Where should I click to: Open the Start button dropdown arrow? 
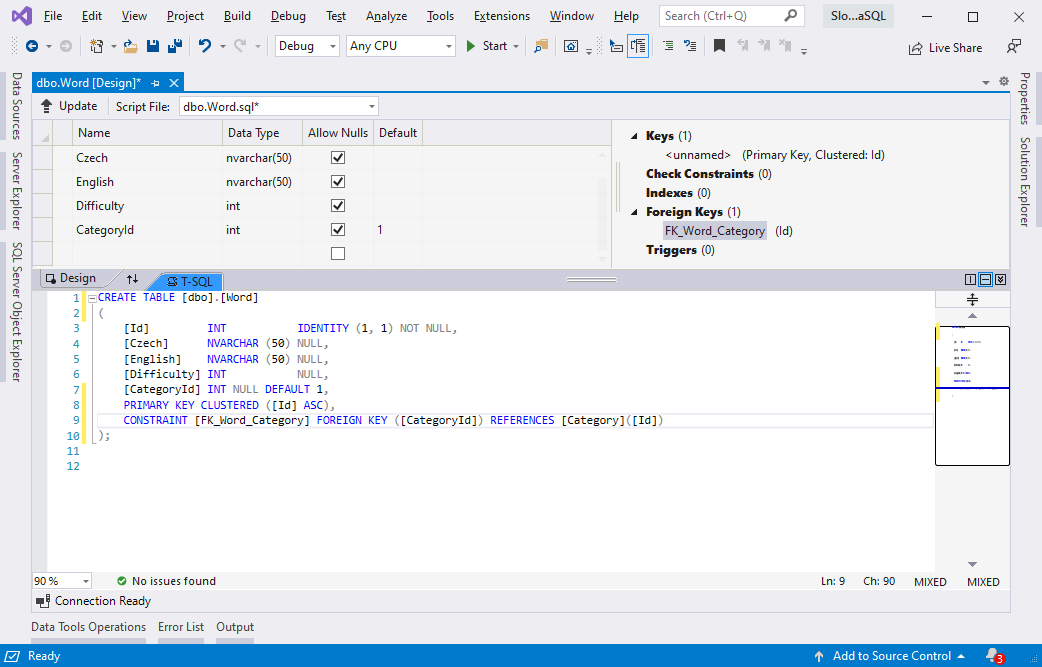tap(516, 46)
